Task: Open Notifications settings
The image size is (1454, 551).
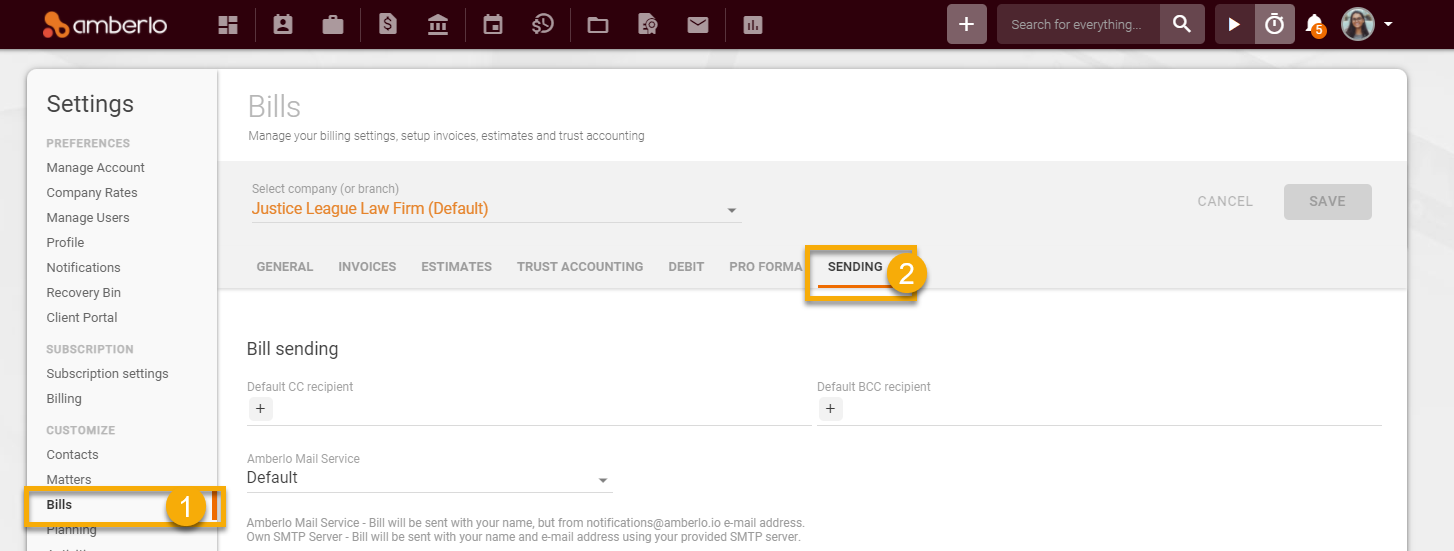Action: tap(83, 268)
